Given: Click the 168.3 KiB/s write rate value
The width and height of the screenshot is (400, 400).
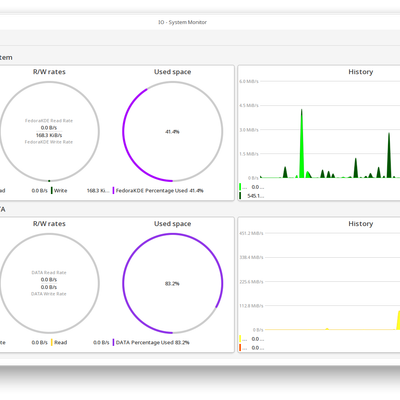Looking at the screenshot, I should pyautogui.click(x=49, y=135).
